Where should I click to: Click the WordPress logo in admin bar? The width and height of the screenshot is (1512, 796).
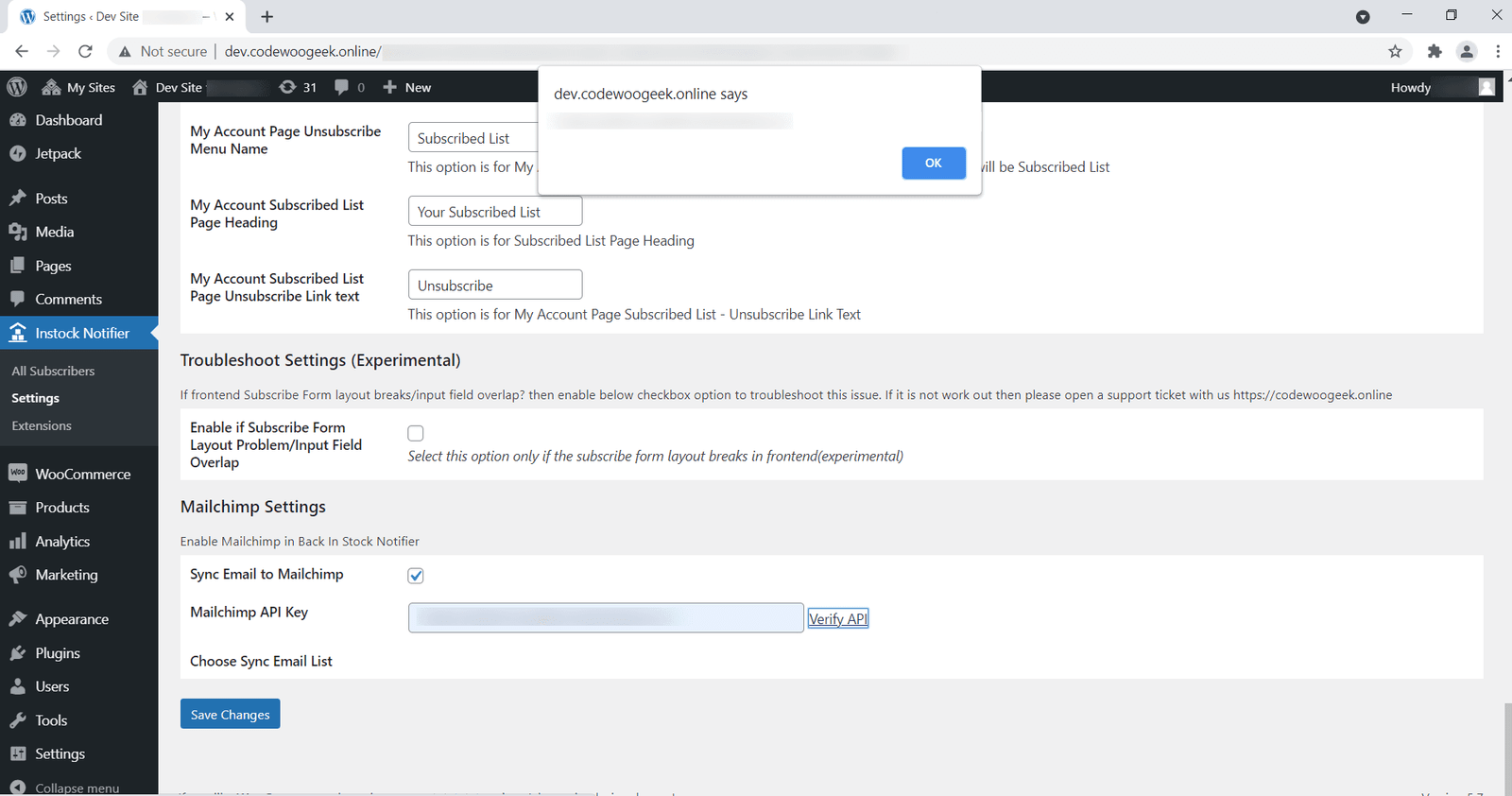click(x=16, y=87)
